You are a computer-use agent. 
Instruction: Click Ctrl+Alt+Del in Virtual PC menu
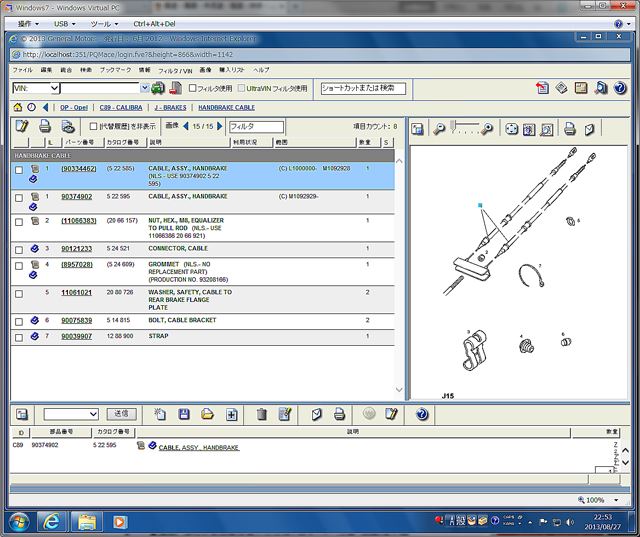154,24
